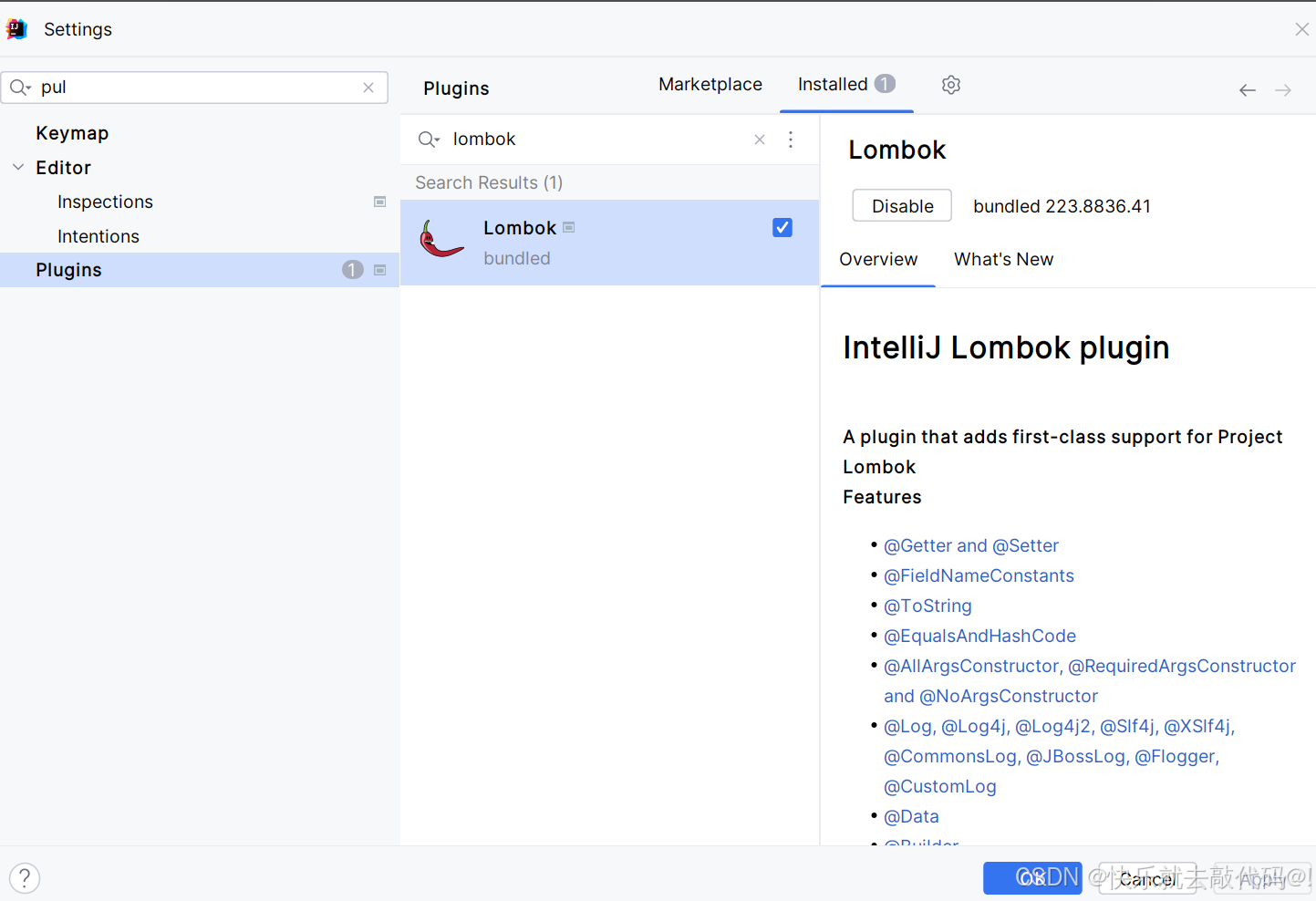The height and width of the screenshot is (901, 1316).
Task: Click project-level icon next to Plugins
Action: click(x=380, y=270)
